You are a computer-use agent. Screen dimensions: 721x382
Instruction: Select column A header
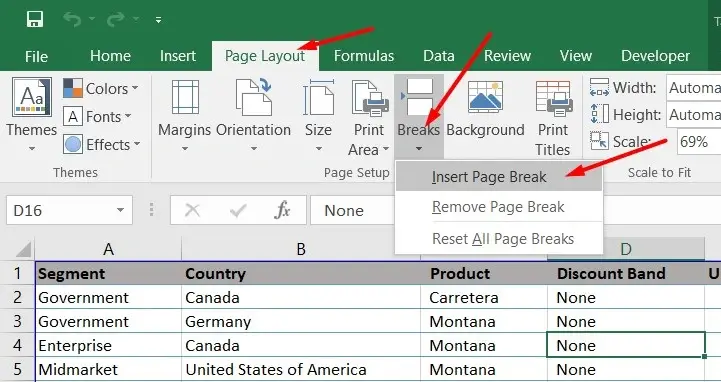click(109, 249)
